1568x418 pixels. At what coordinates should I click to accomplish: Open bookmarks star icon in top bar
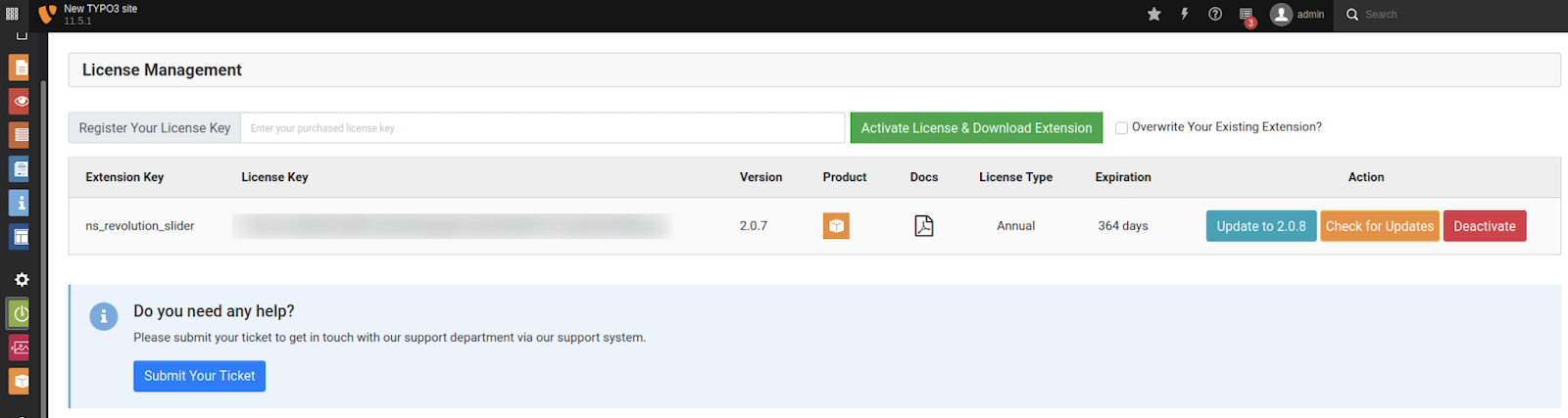click(1154, 14)
